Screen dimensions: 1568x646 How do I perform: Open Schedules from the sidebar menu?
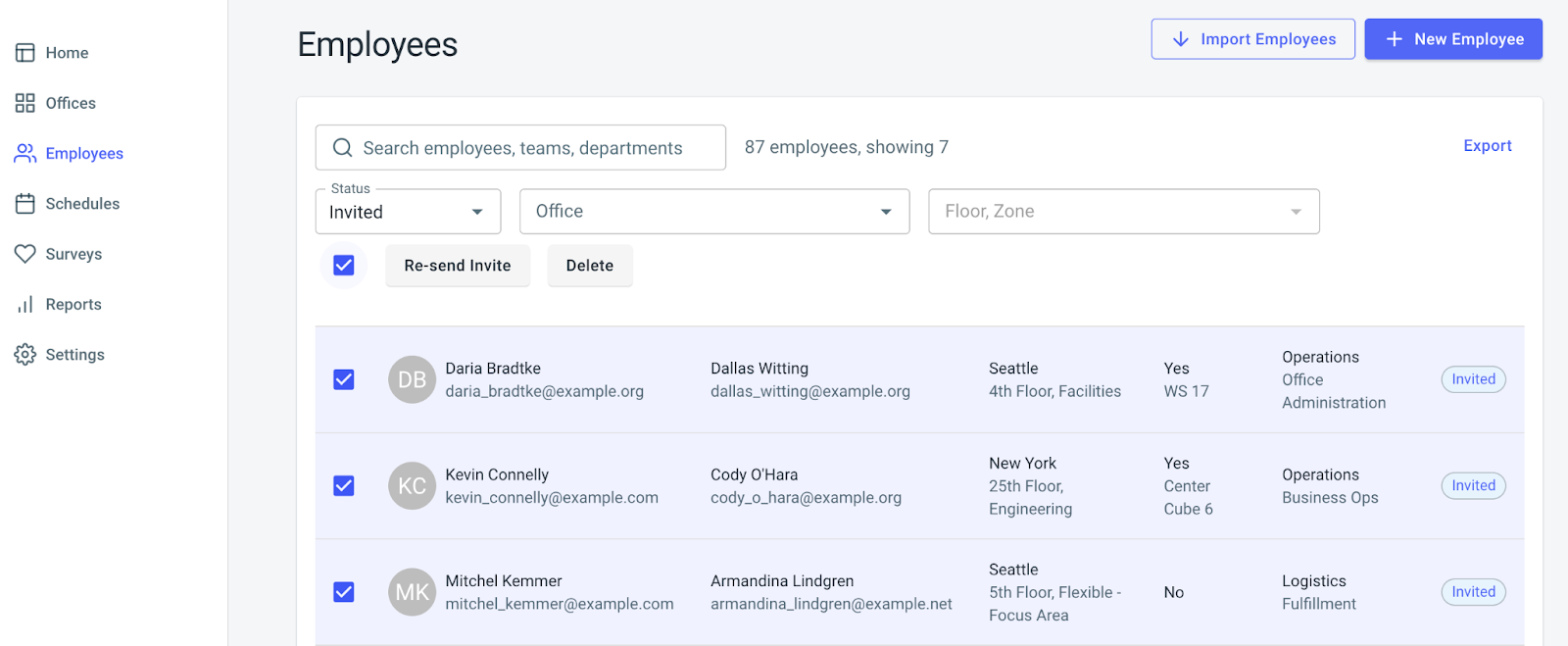point(82,204)
